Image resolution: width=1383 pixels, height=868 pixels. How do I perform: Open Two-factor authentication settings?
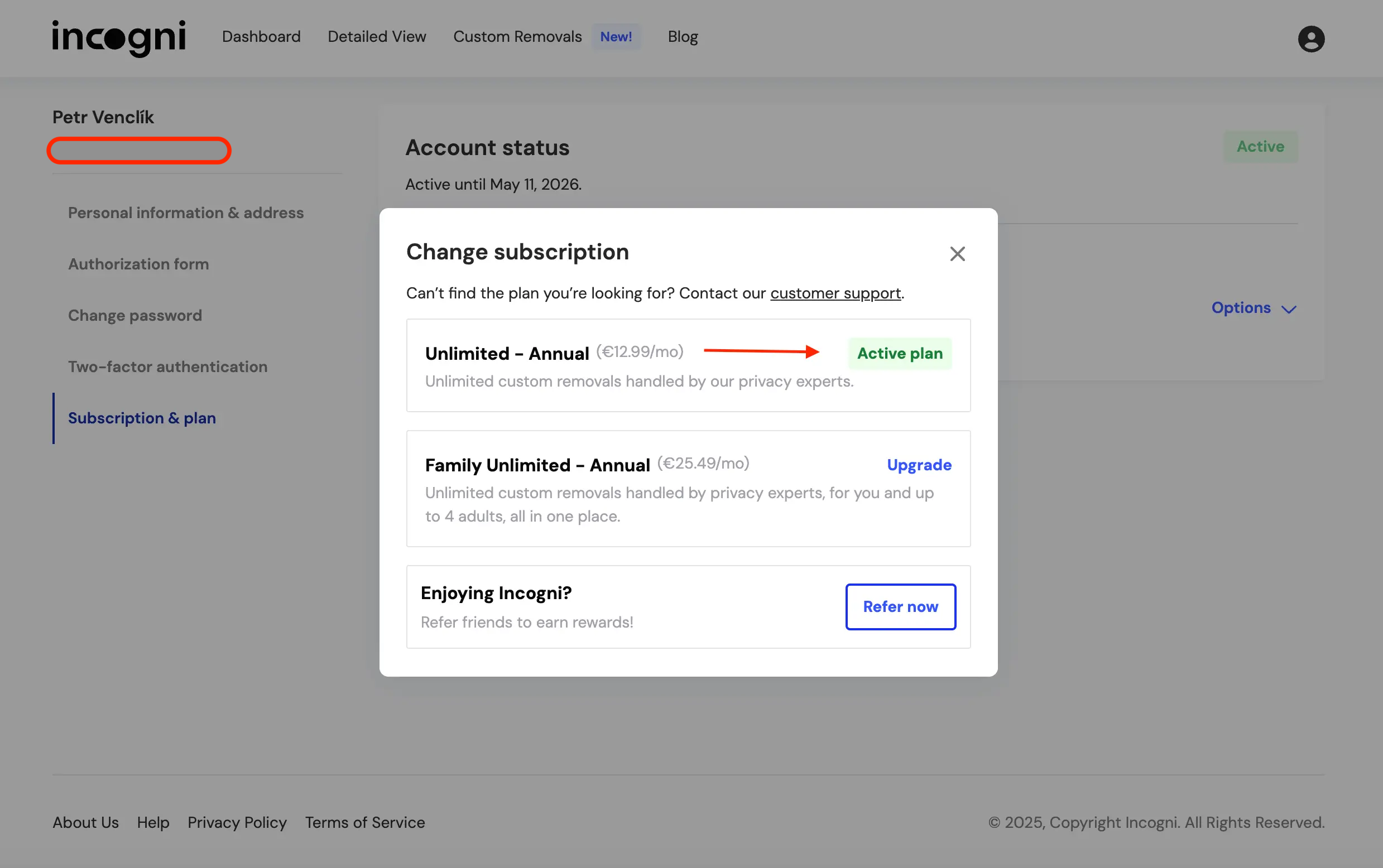click(167, 367)
